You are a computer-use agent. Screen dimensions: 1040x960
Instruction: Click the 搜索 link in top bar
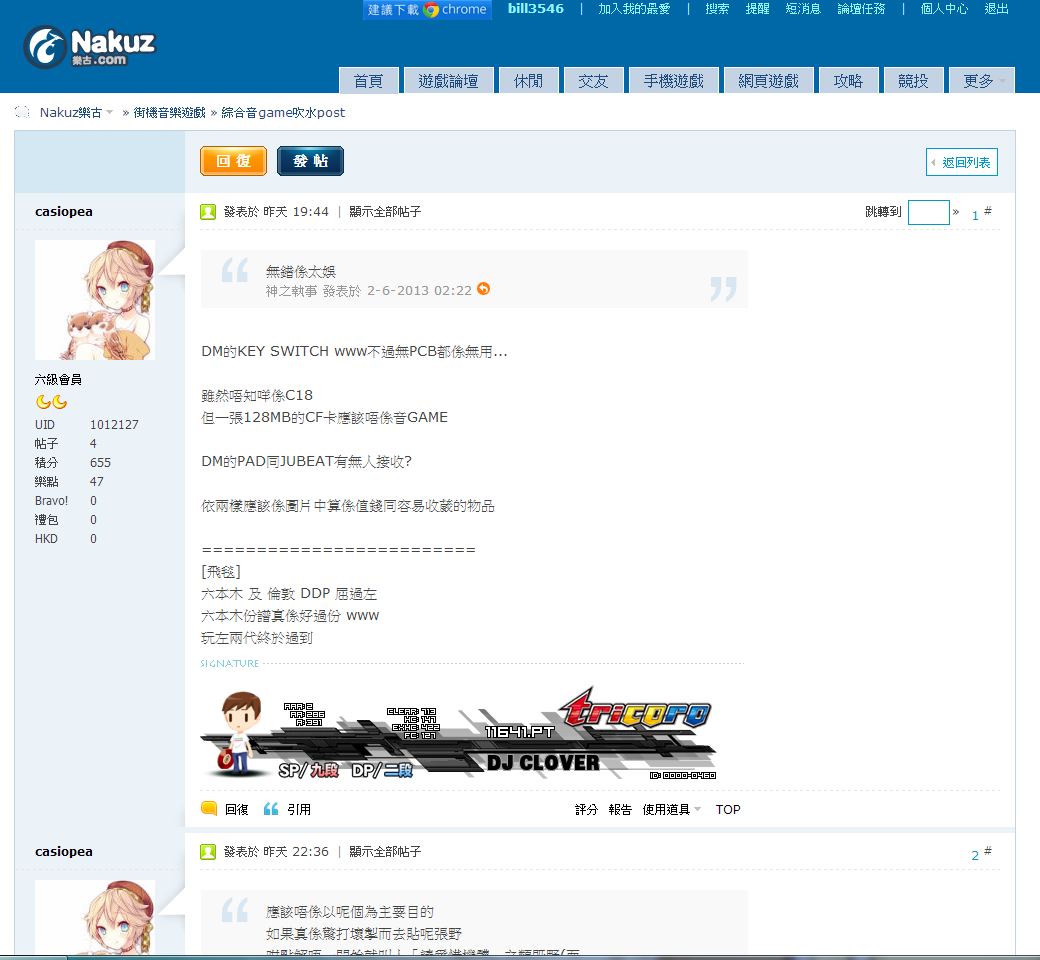[x=717, y=9]
